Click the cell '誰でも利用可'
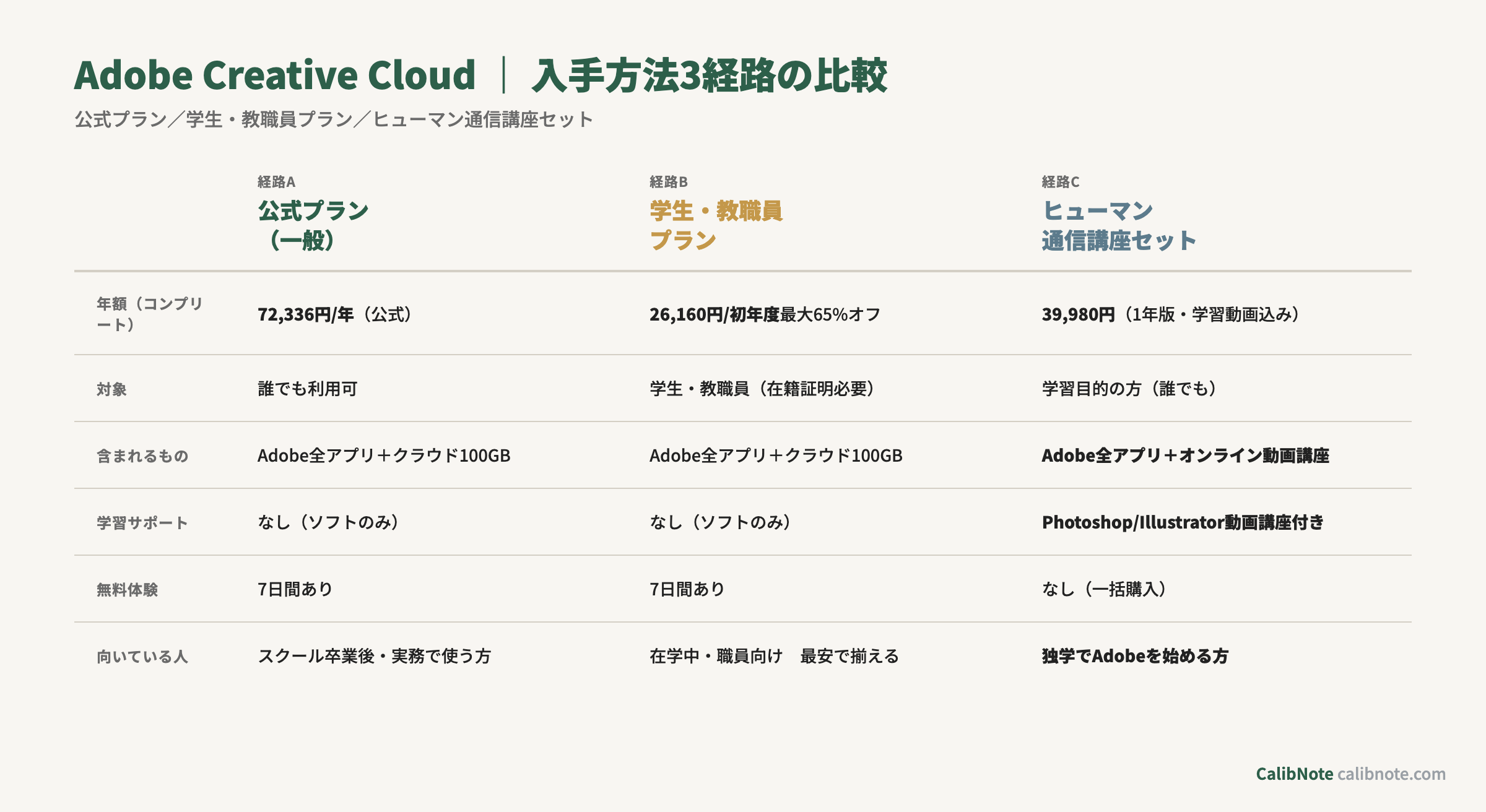Screen dimensions: 1486x812 pyautogui.click(x=308, y=389)
